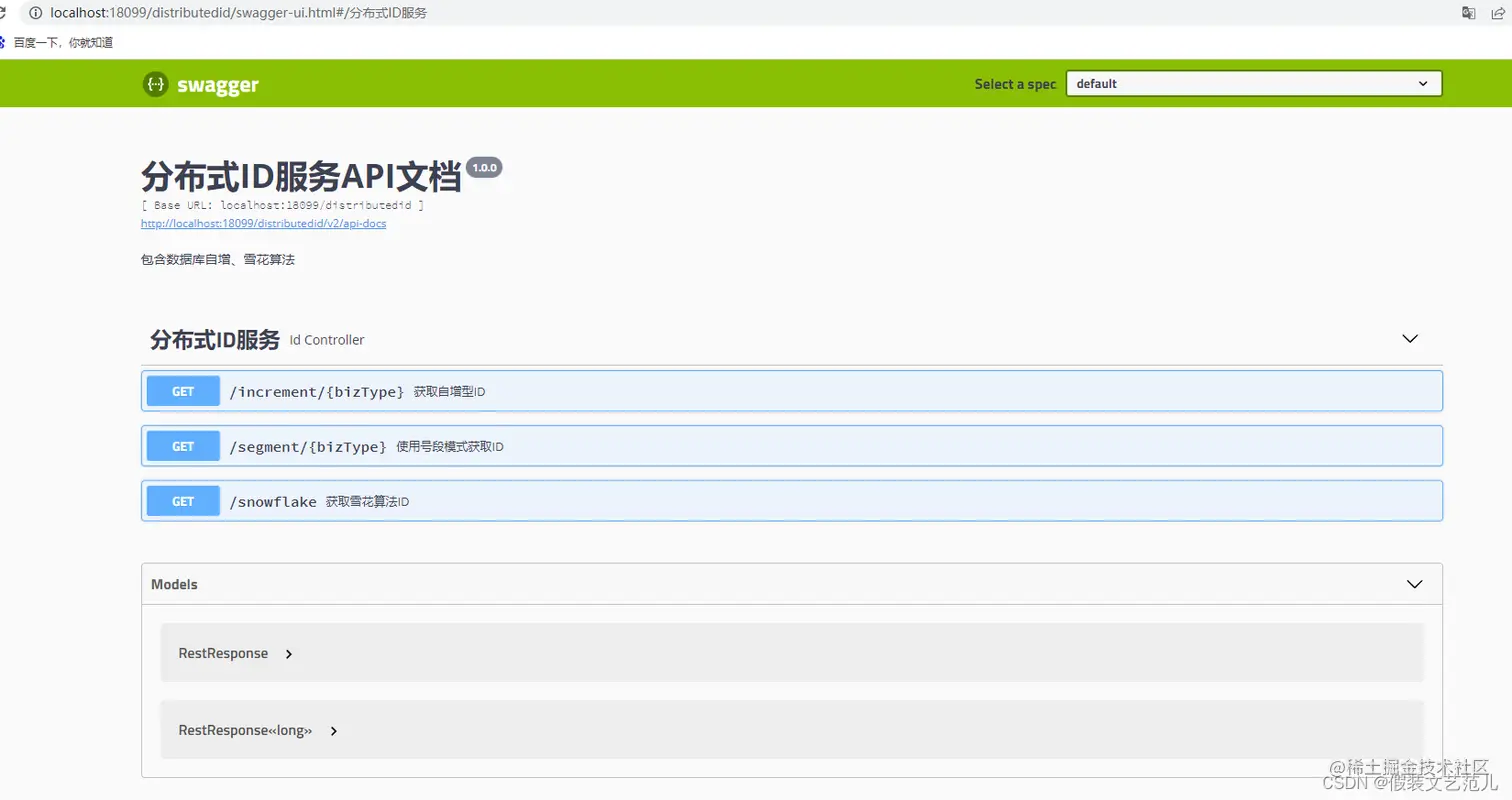Expand GET /increment/{bizType} operation
This screenshot has height=800, width=1512.
792,391
